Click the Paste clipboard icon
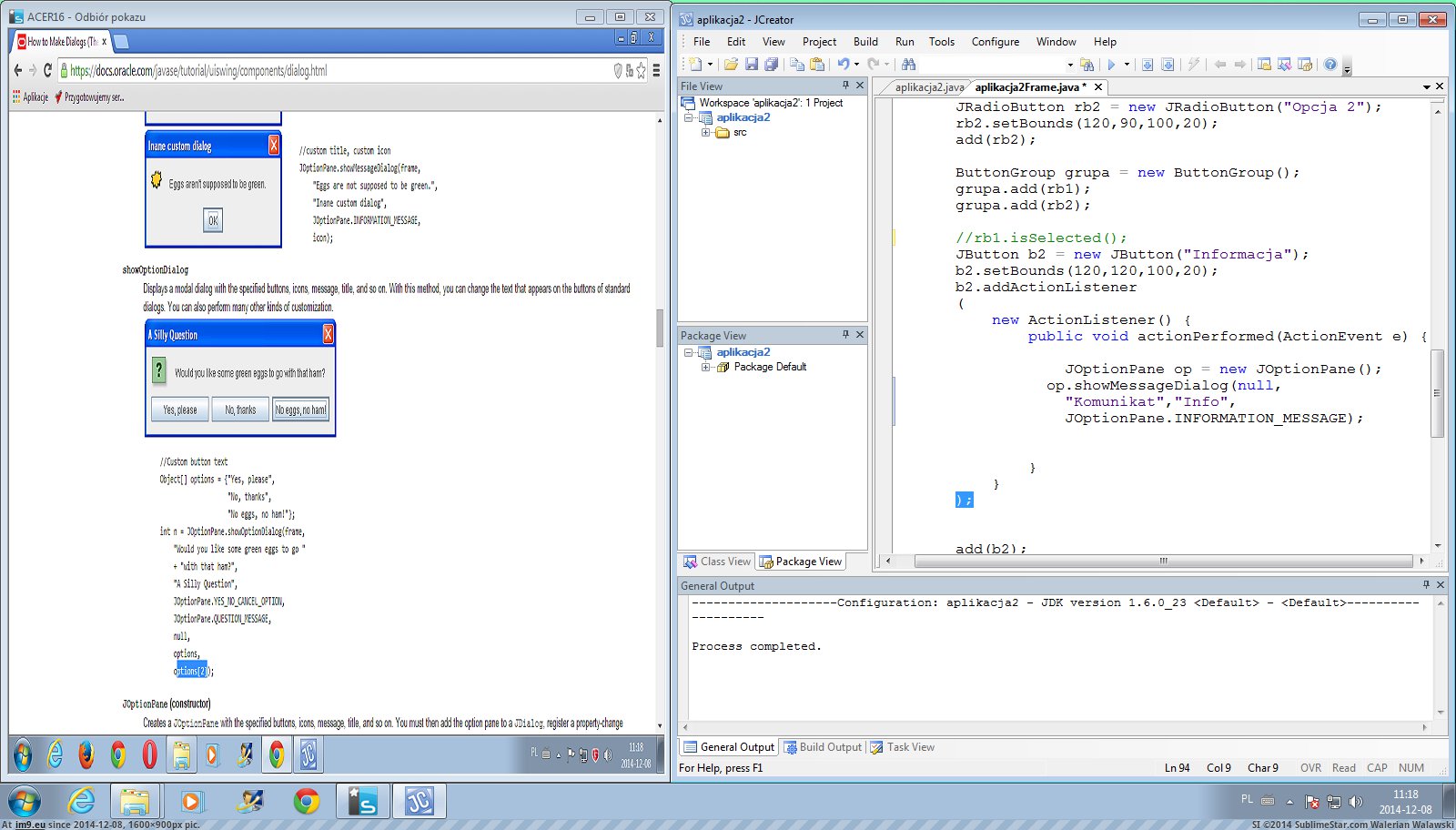 [x=817, y=64]
